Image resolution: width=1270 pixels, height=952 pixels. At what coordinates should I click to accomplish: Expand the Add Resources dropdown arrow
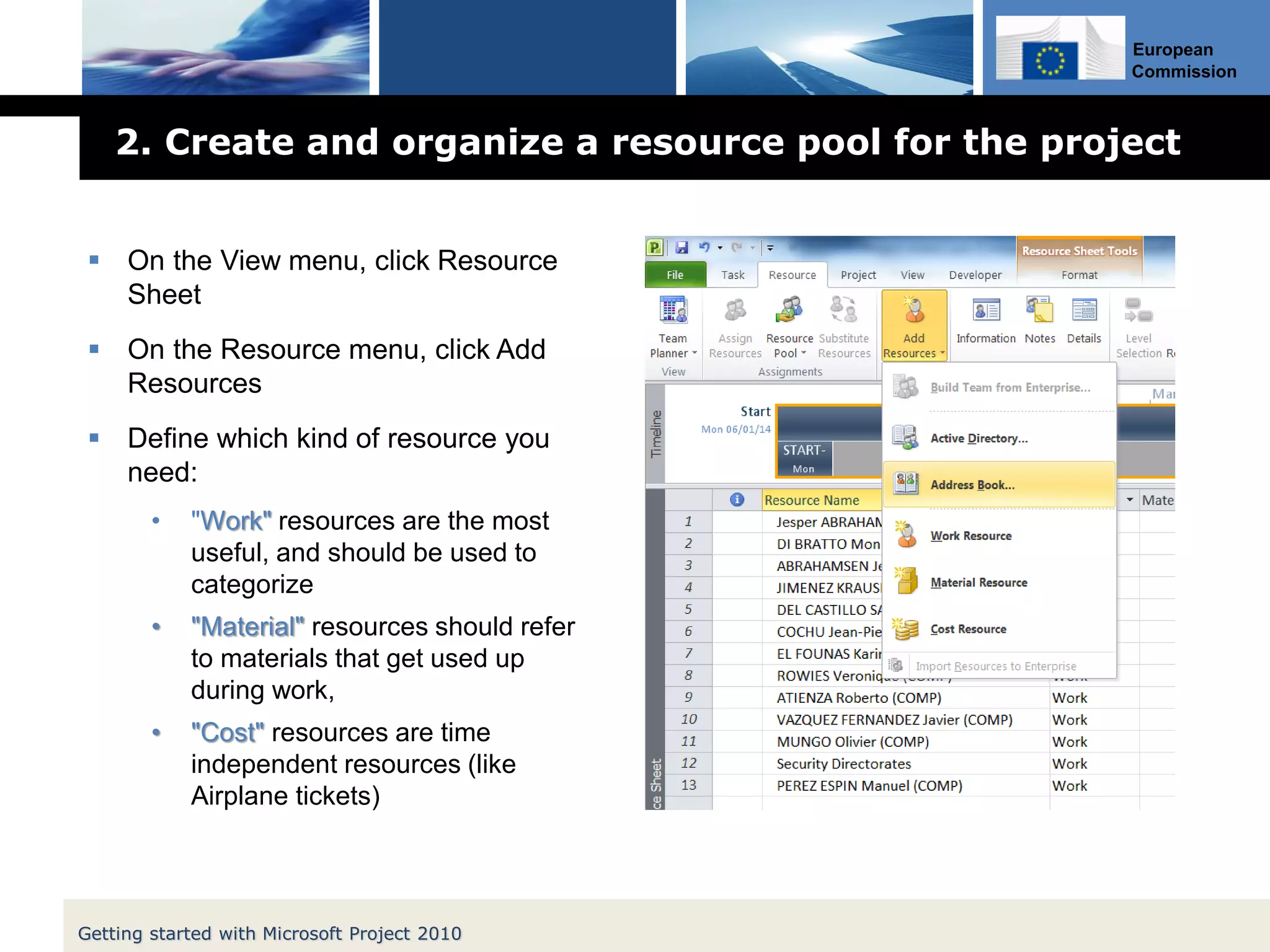click(942, 353)
